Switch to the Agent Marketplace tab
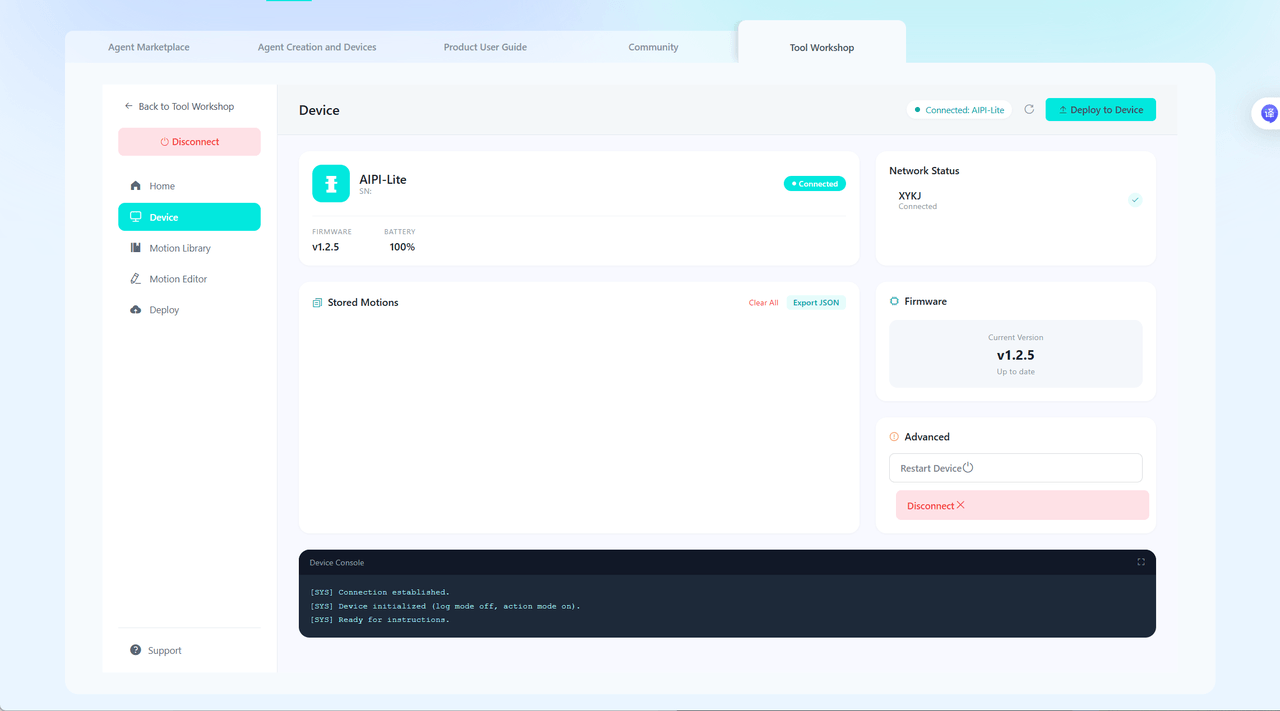The height and width of the screenshot is (711, 1280). click(x=149, y=47)
